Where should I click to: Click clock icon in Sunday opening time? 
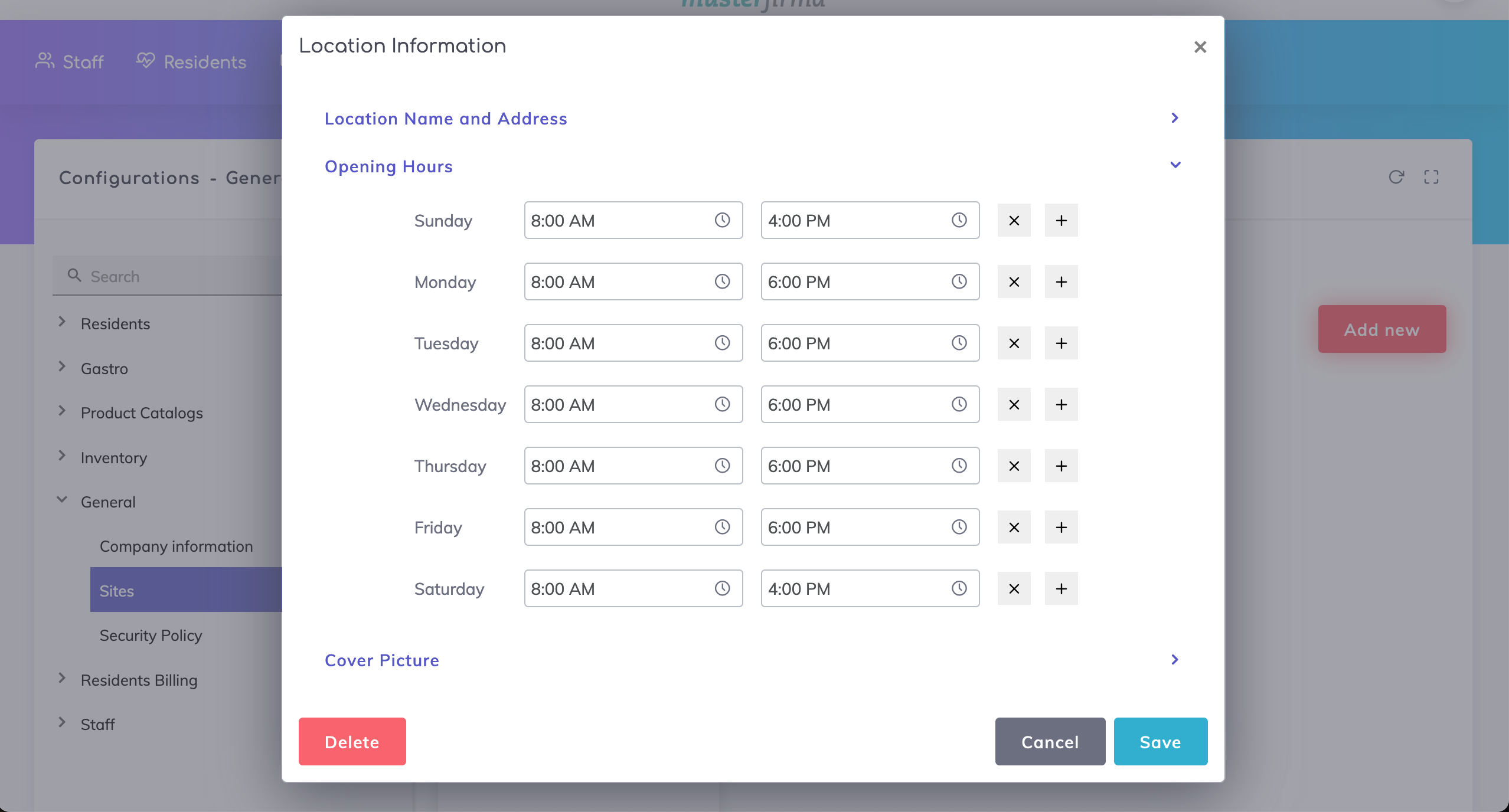click(722, 220)
